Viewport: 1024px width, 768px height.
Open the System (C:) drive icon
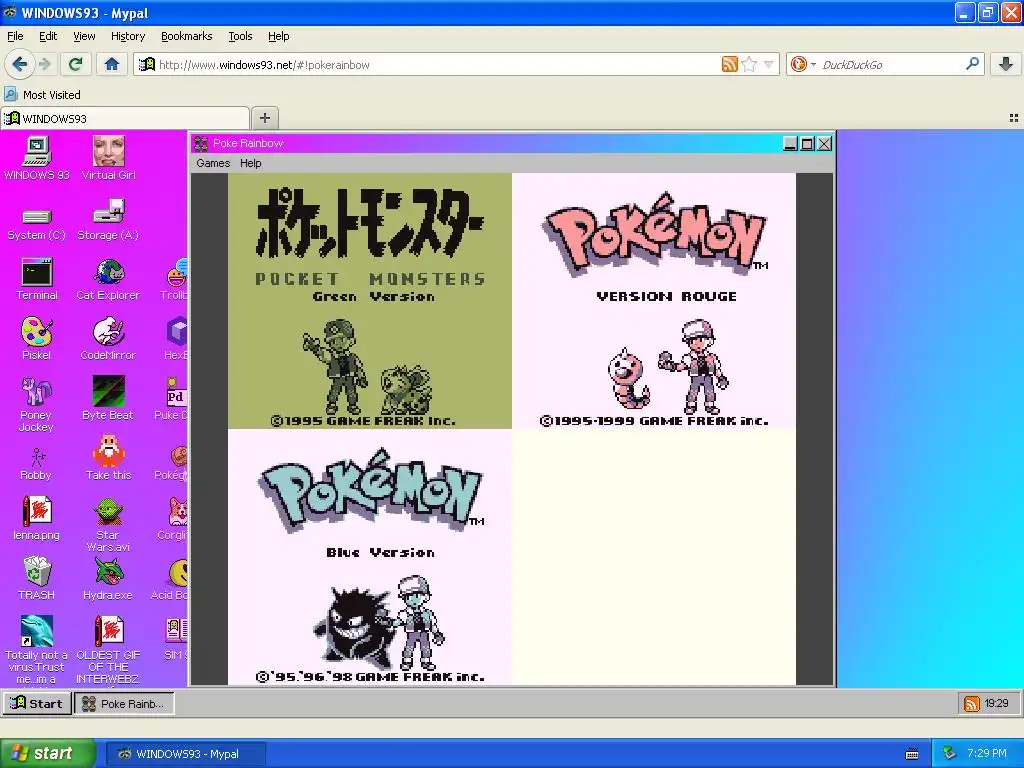37,223
